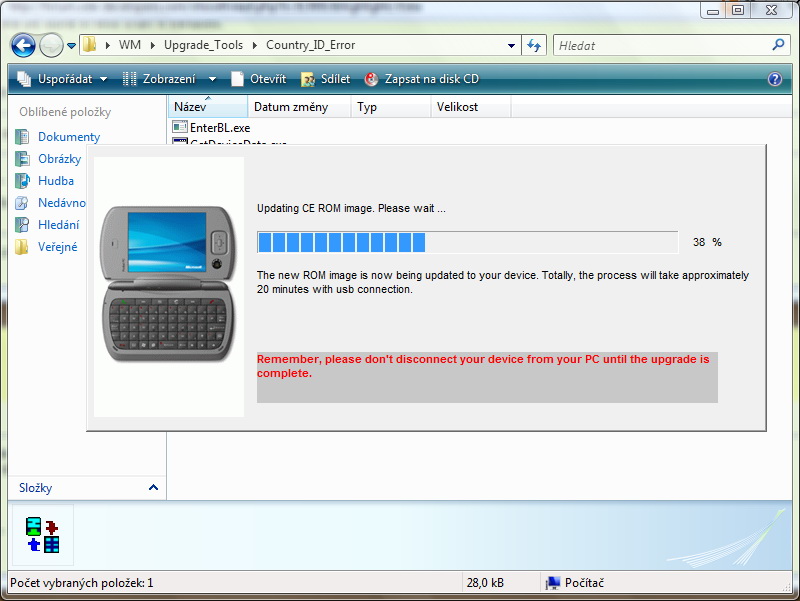Sort by the Datum změny column
The height and width of the screenshot is (601, 800).
pos(299,107)
